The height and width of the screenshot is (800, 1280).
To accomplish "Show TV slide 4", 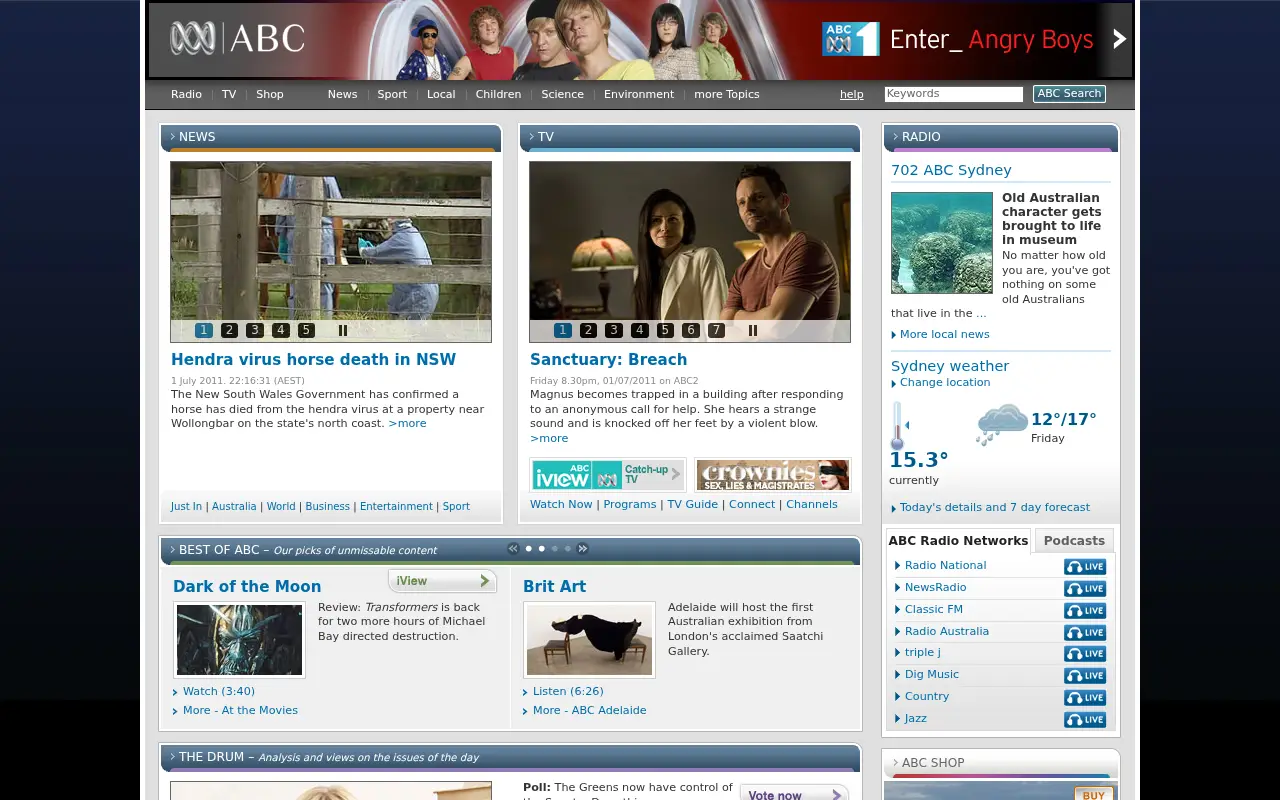I will (639, 330).
